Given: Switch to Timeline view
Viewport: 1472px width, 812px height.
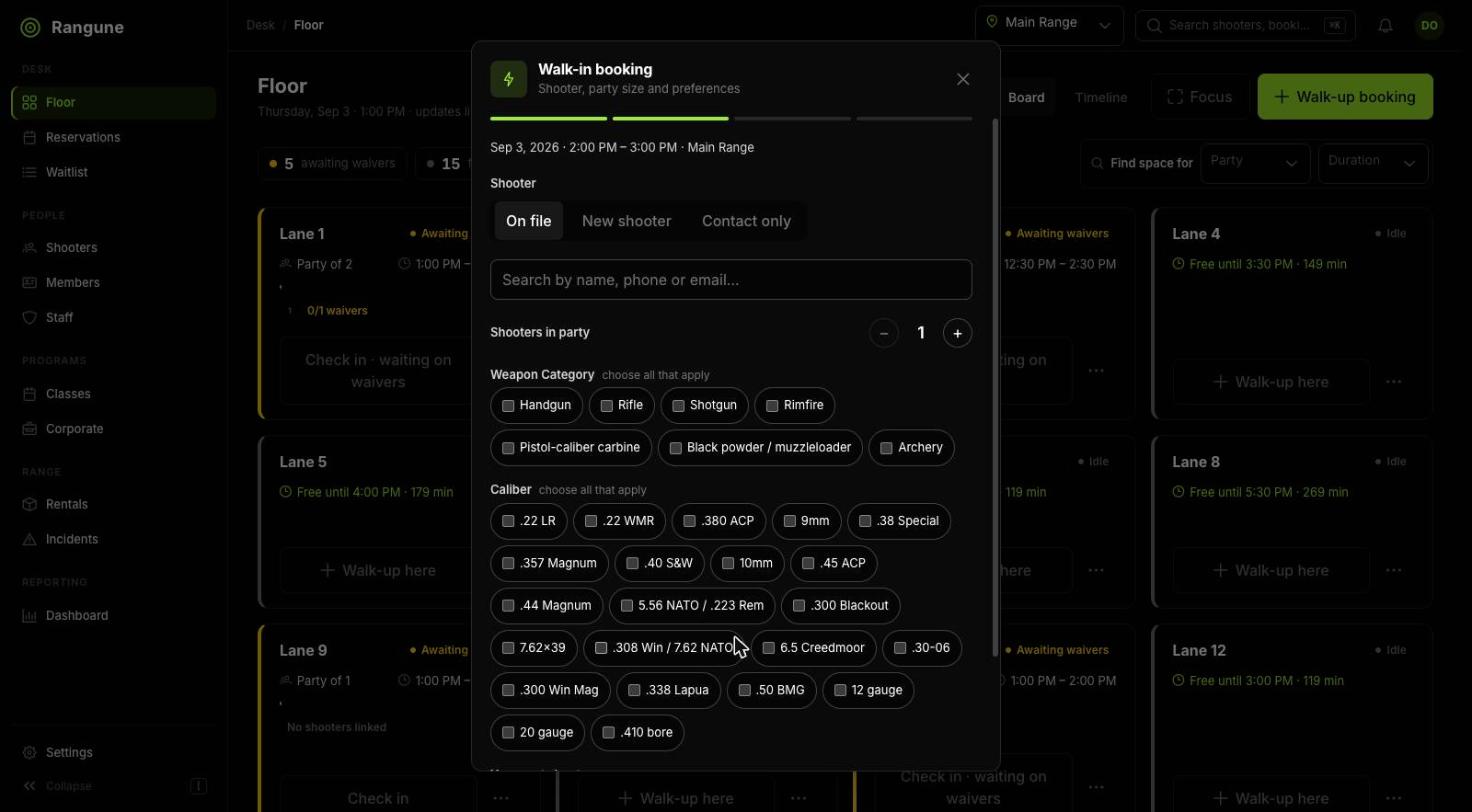Looking at the screenshot, I should click(1101, 97).
